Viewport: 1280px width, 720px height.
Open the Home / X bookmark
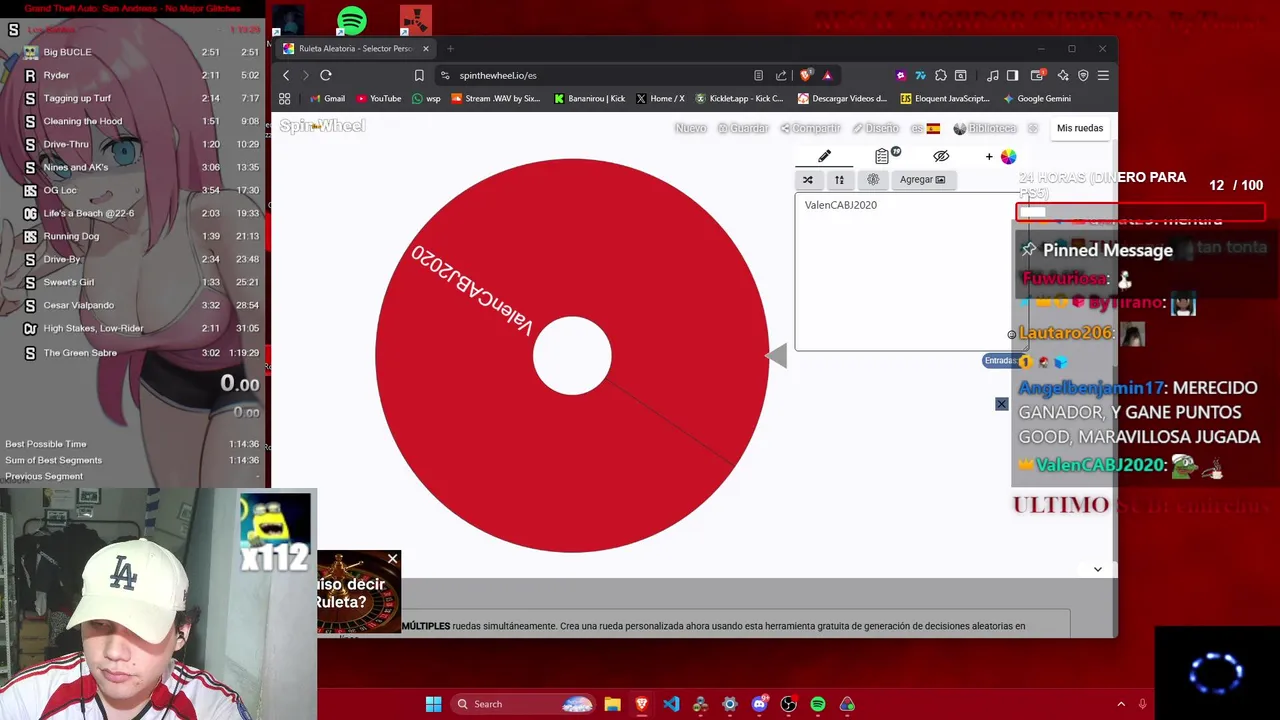pyautogui.click(x=660, y=98)
